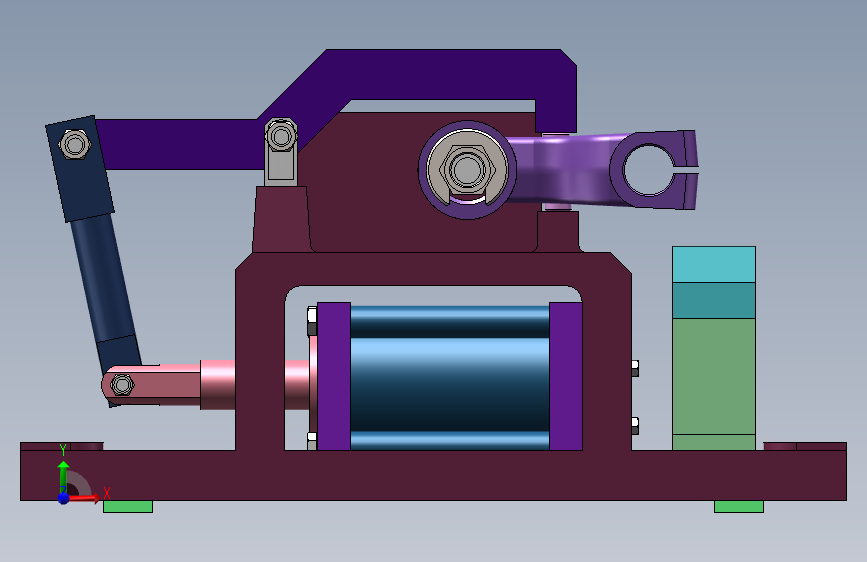Select the teal middle block on right
Viewport: 867px width, 562px height.
coord(714,300)
